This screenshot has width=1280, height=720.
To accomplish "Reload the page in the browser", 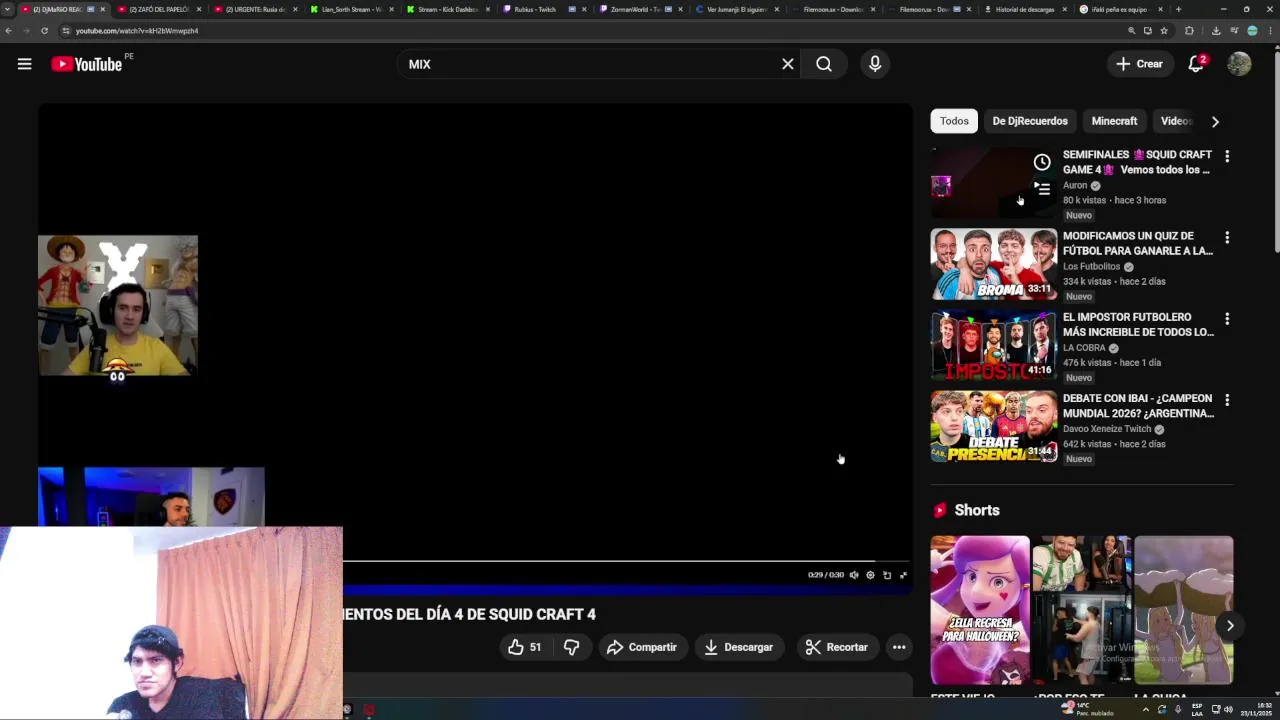I will point(44,31).
